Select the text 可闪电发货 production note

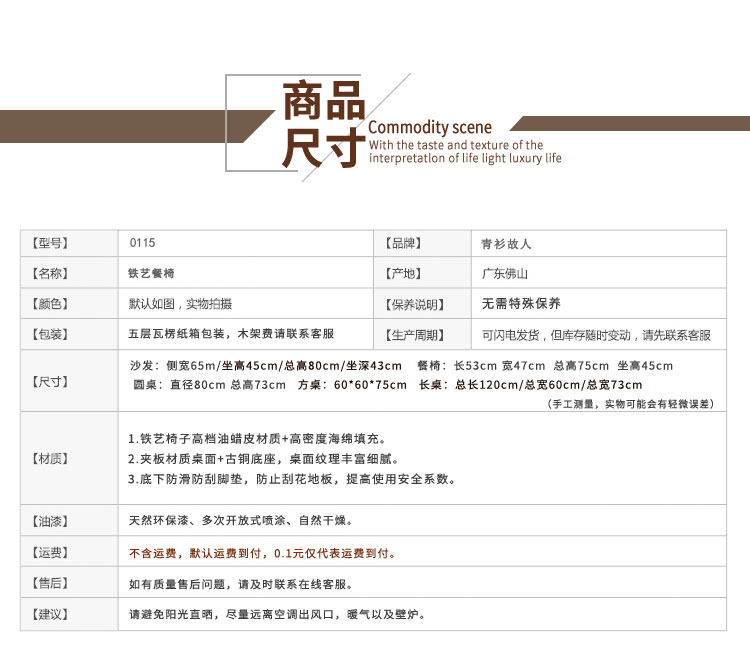[x=596, y=335]
